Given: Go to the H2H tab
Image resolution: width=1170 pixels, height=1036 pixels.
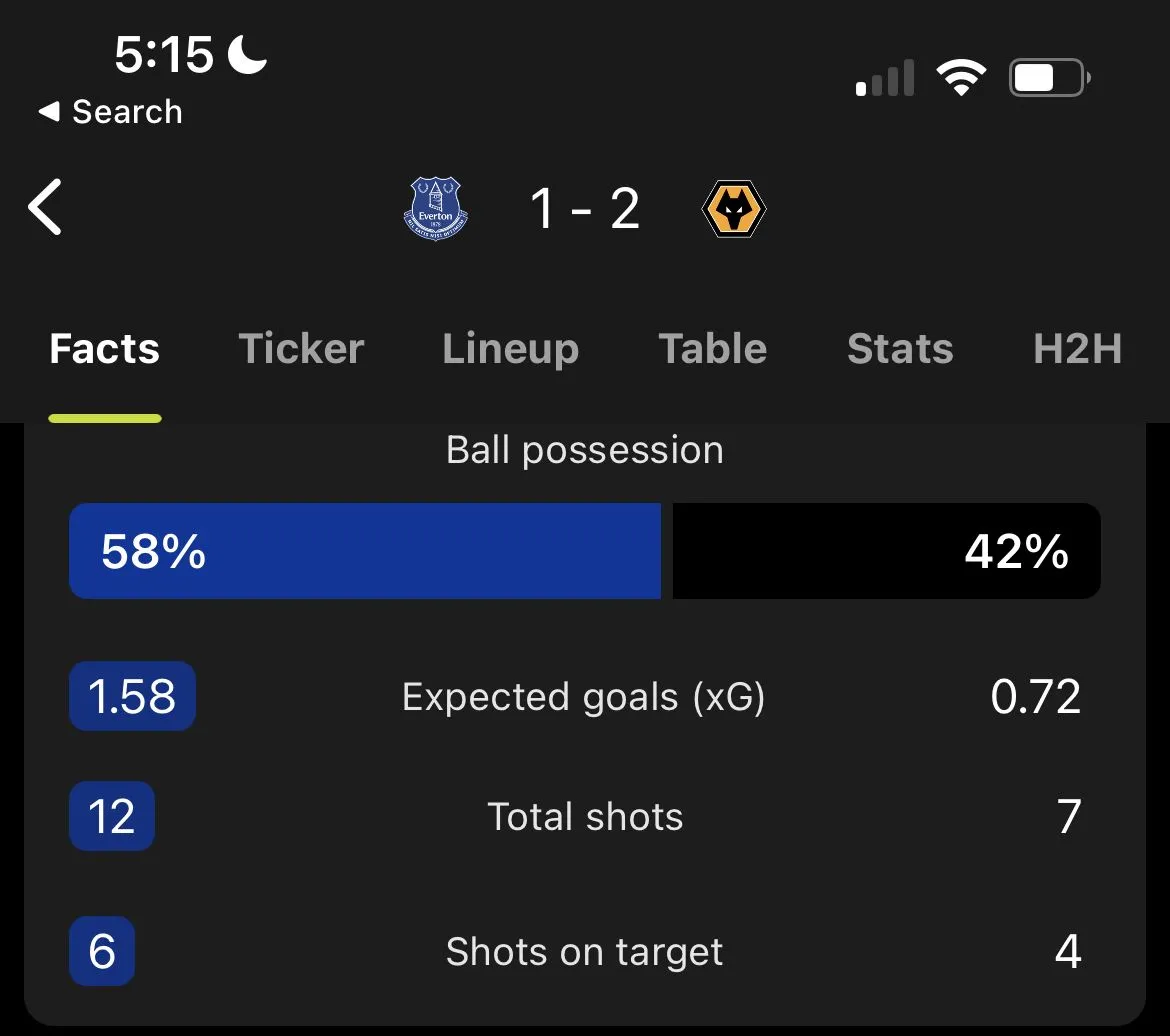Looking at the screenshot, I should coord(1077,349).
